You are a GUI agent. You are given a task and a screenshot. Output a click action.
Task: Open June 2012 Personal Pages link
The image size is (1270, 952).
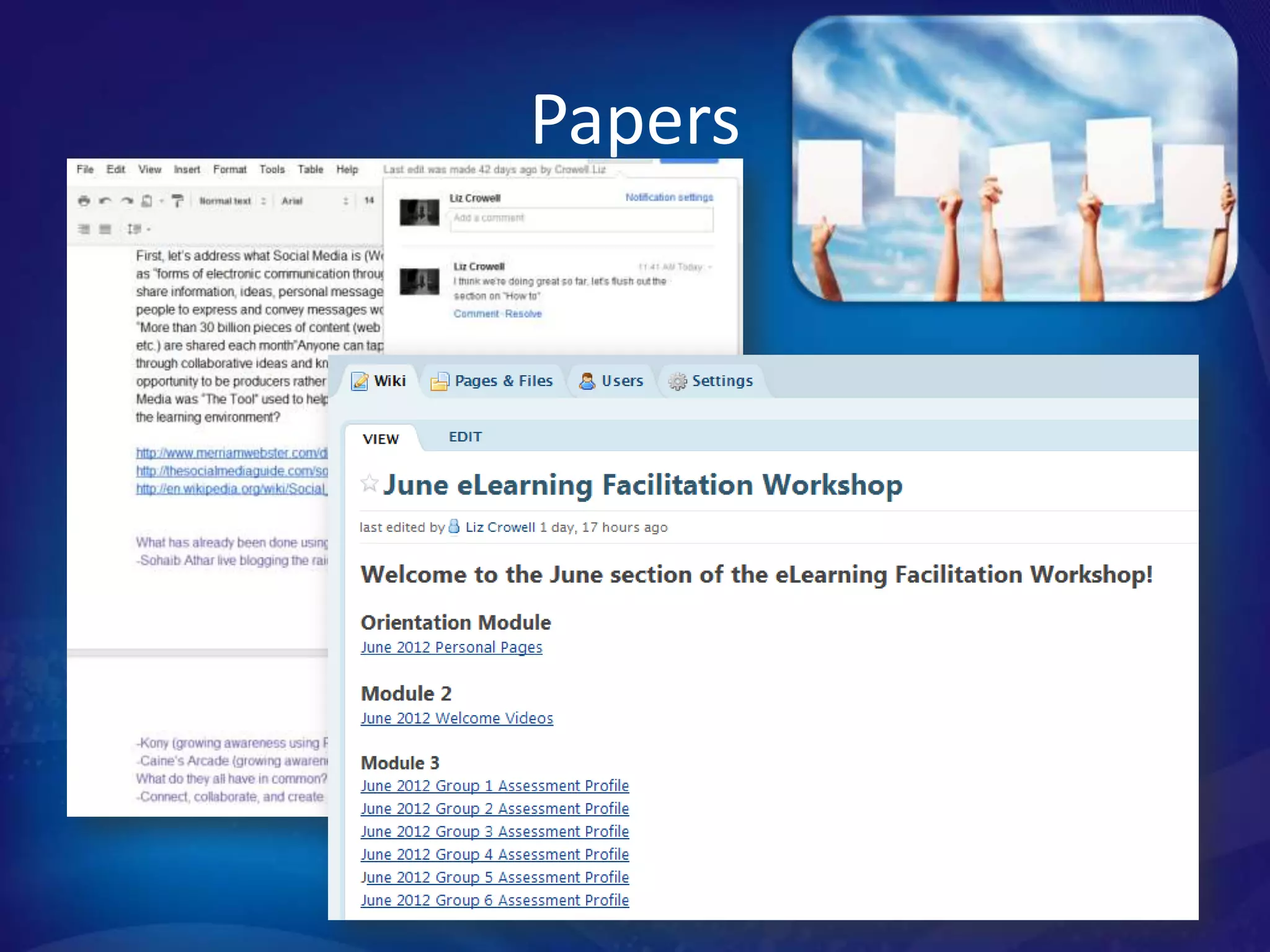pos(451,647)
